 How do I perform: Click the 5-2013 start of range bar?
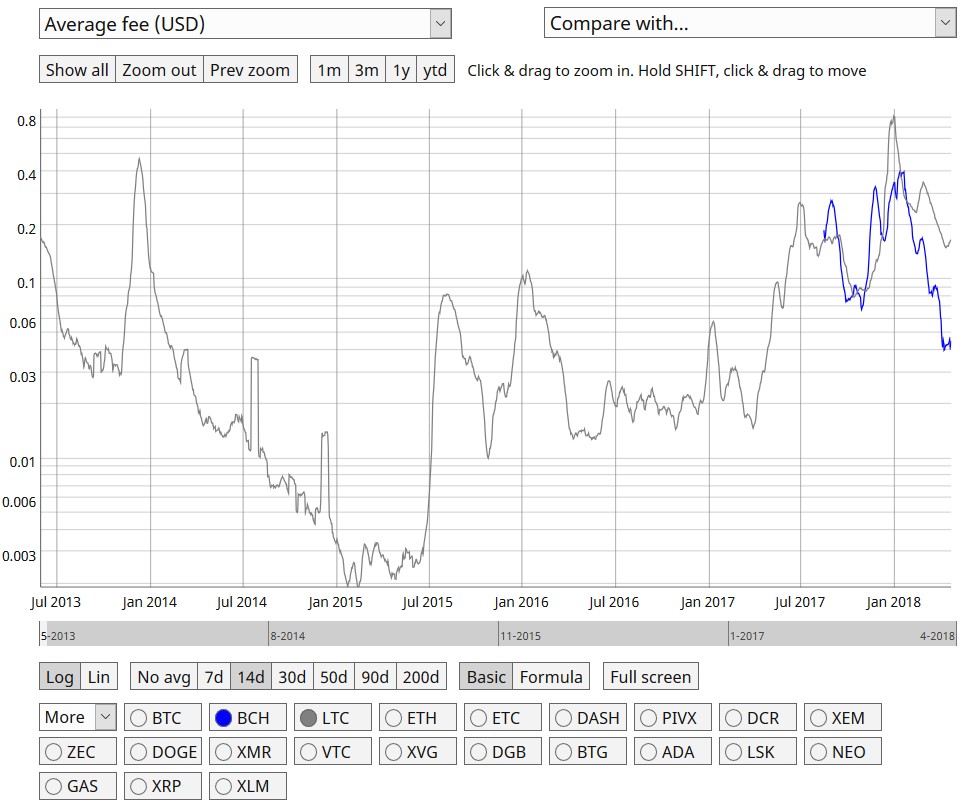click(57, 636)
